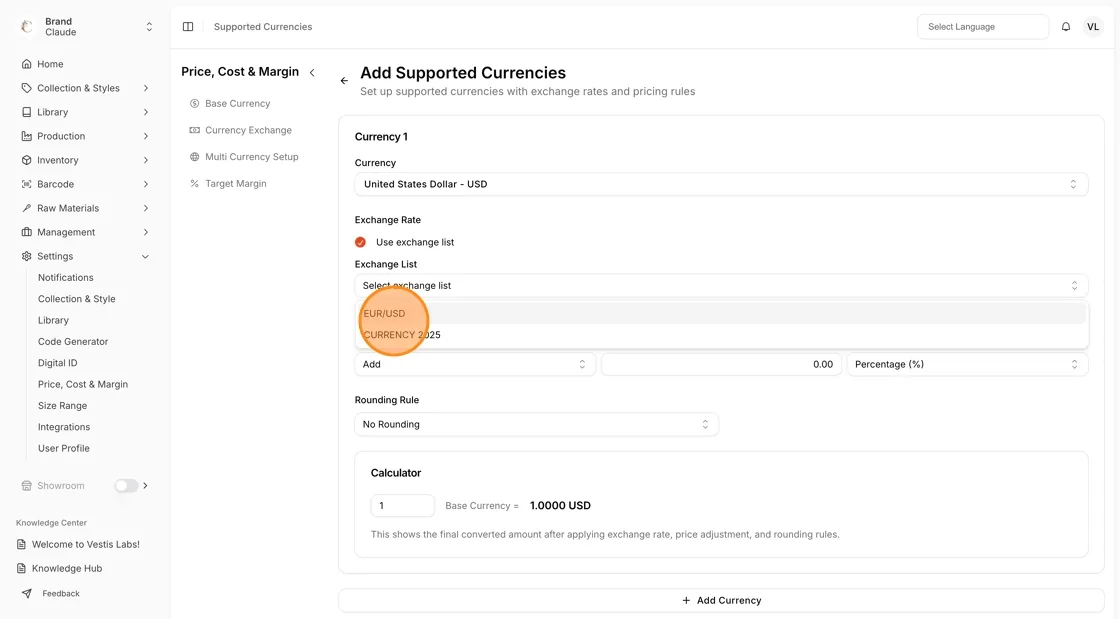Open the VL user avatar menu

click(1093, 26)
